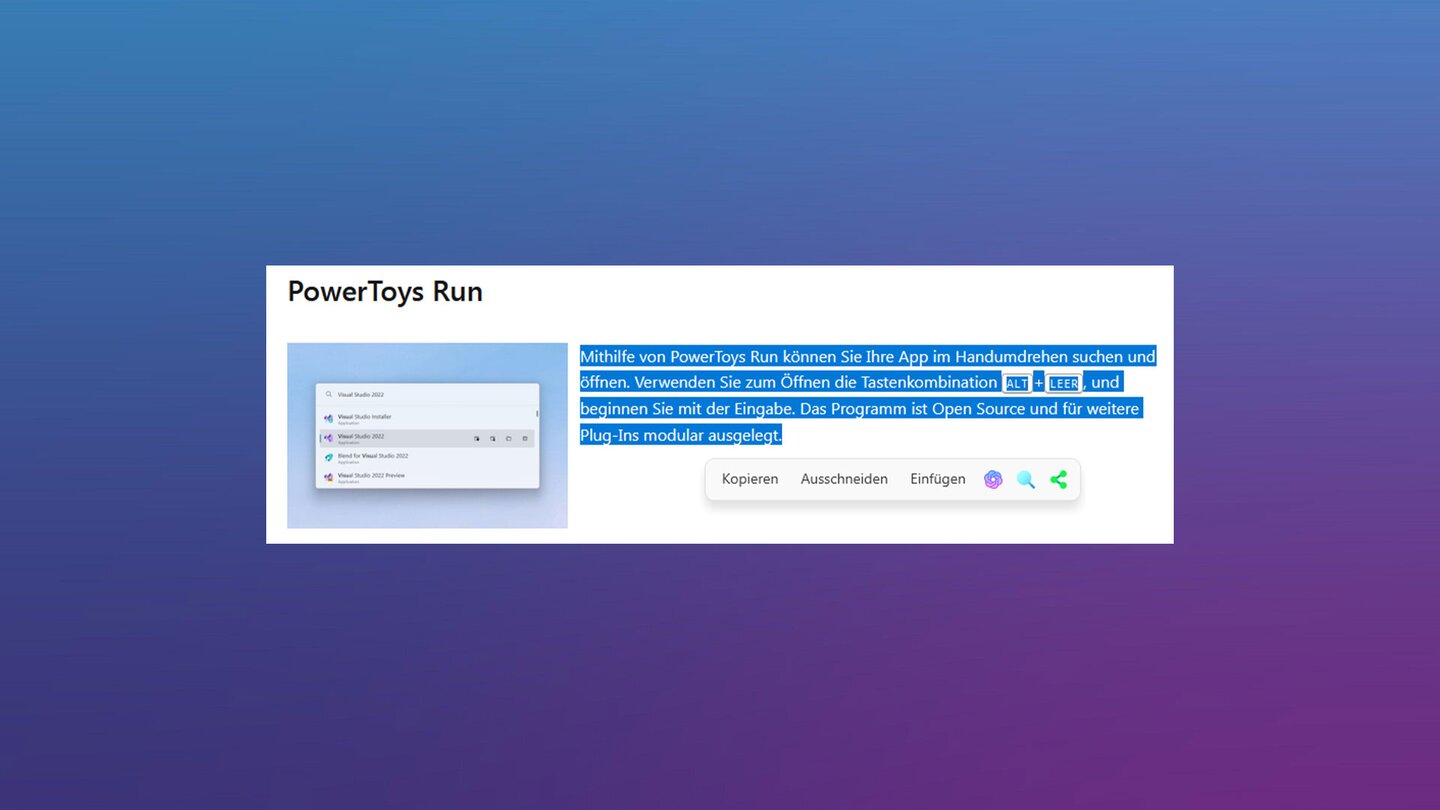
Task: Click the ALT key badge in text
Action: (1016, 383)
